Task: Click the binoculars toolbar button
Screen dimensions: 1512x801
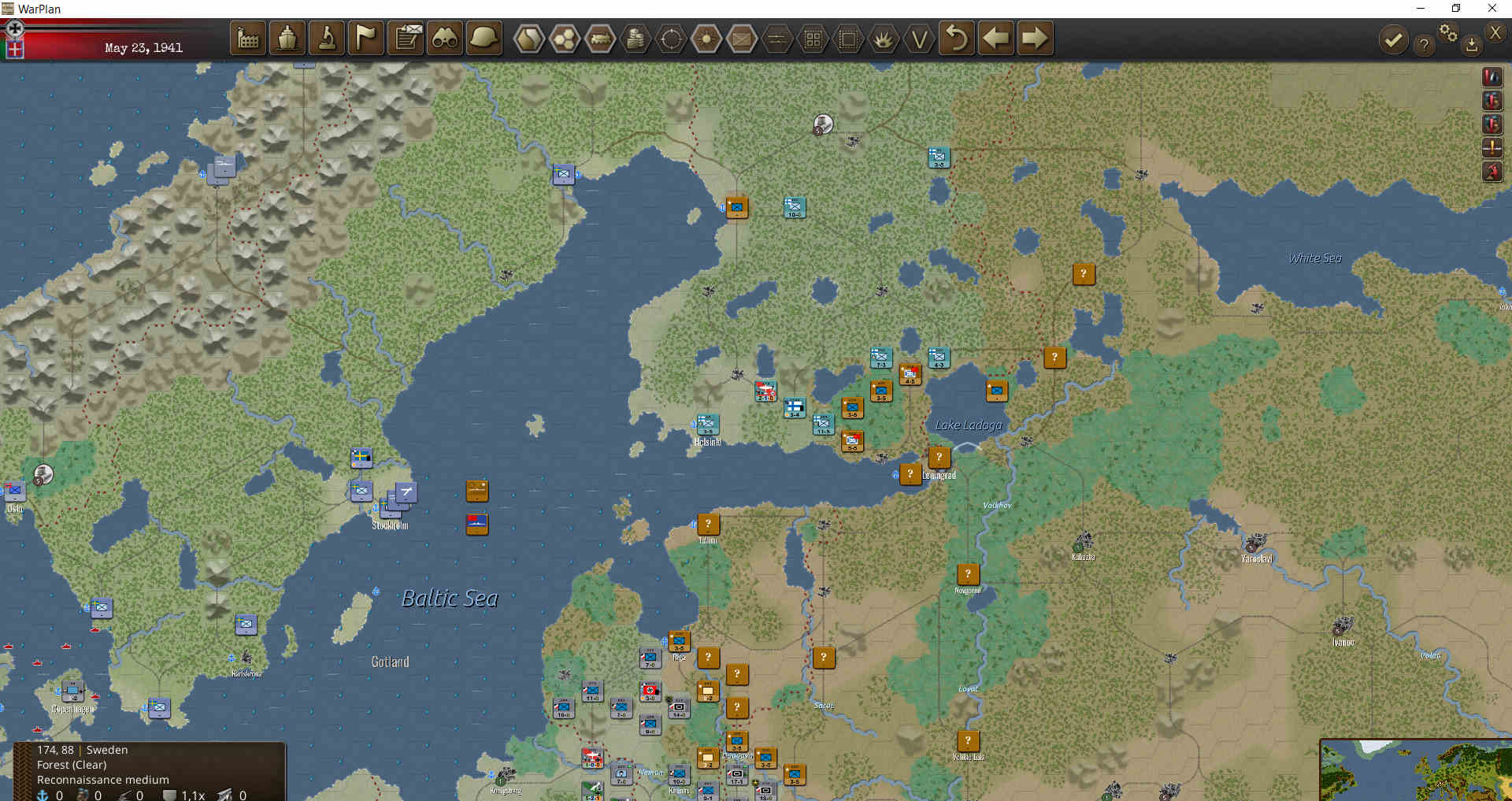Action: (445, 38)
